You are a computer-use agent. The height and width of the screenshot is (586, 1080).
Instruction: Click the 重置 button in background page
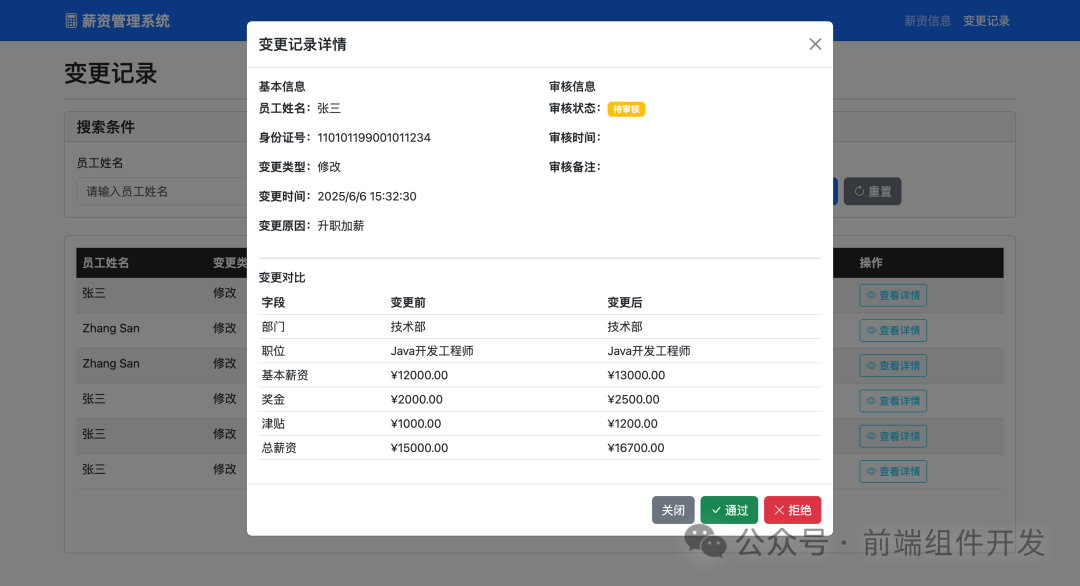[873, 191]
